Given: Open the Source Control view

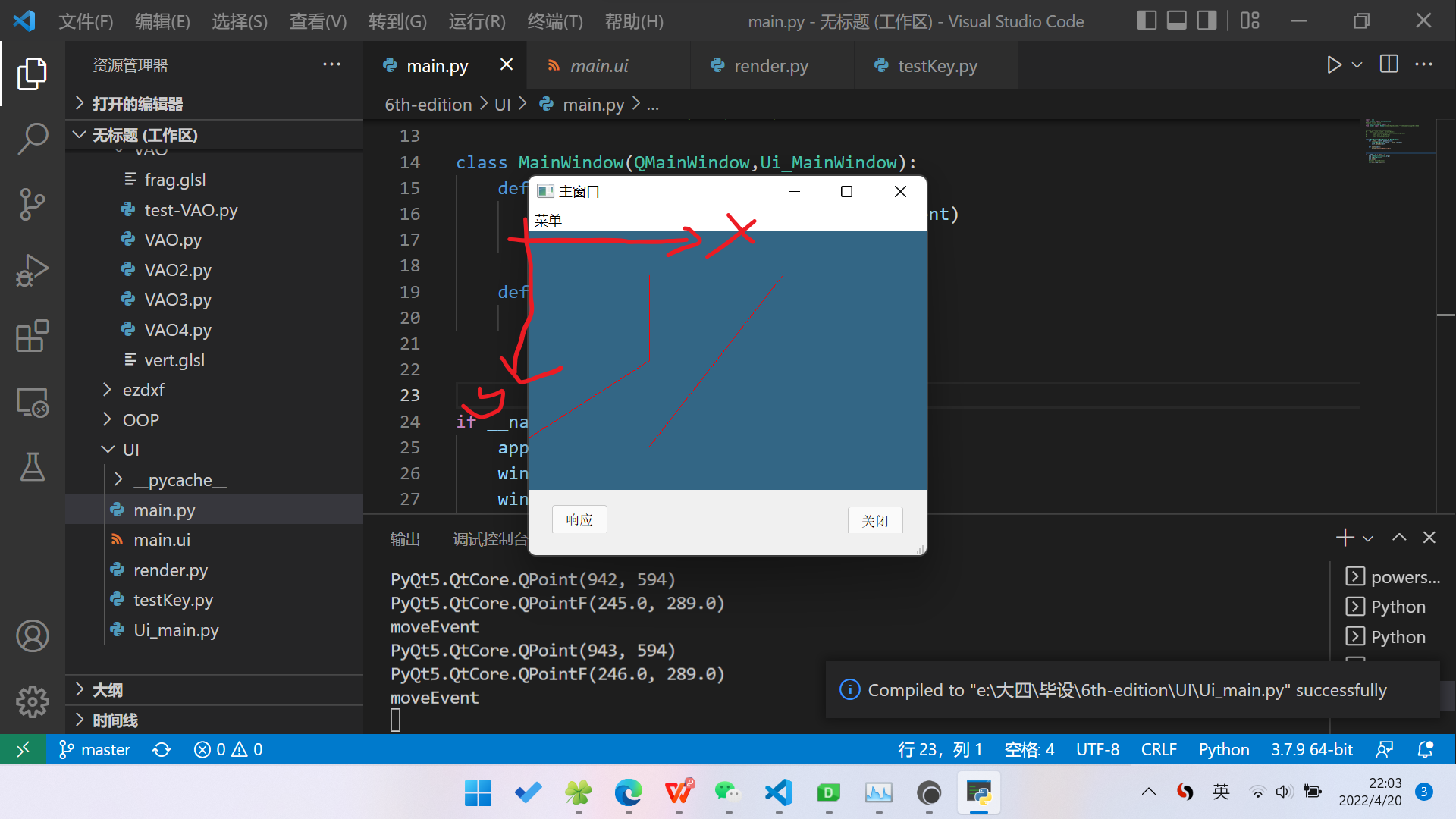Looking at the screenshot, I should pos(32,205).
